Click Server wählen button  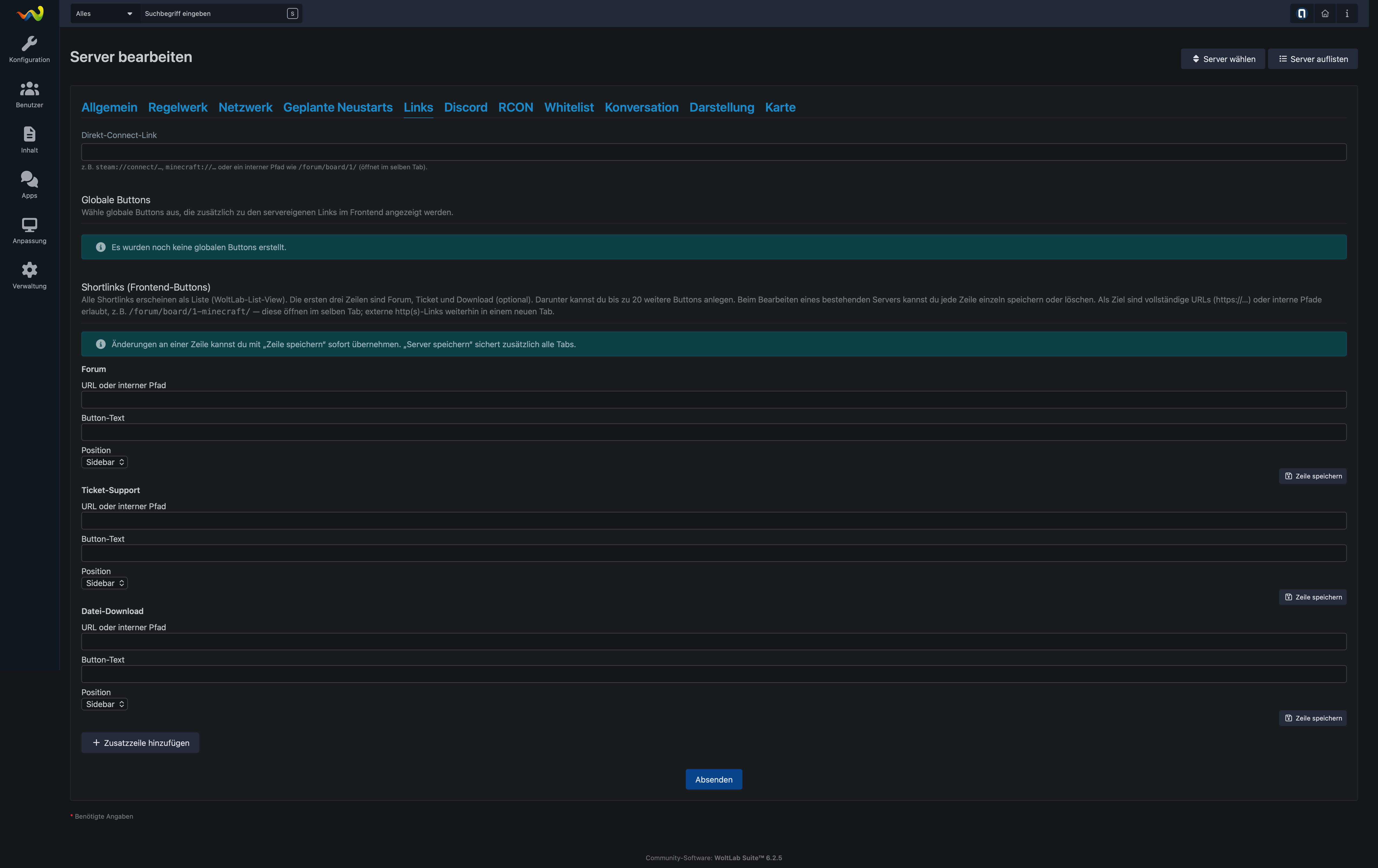[x=1223, y=59]
